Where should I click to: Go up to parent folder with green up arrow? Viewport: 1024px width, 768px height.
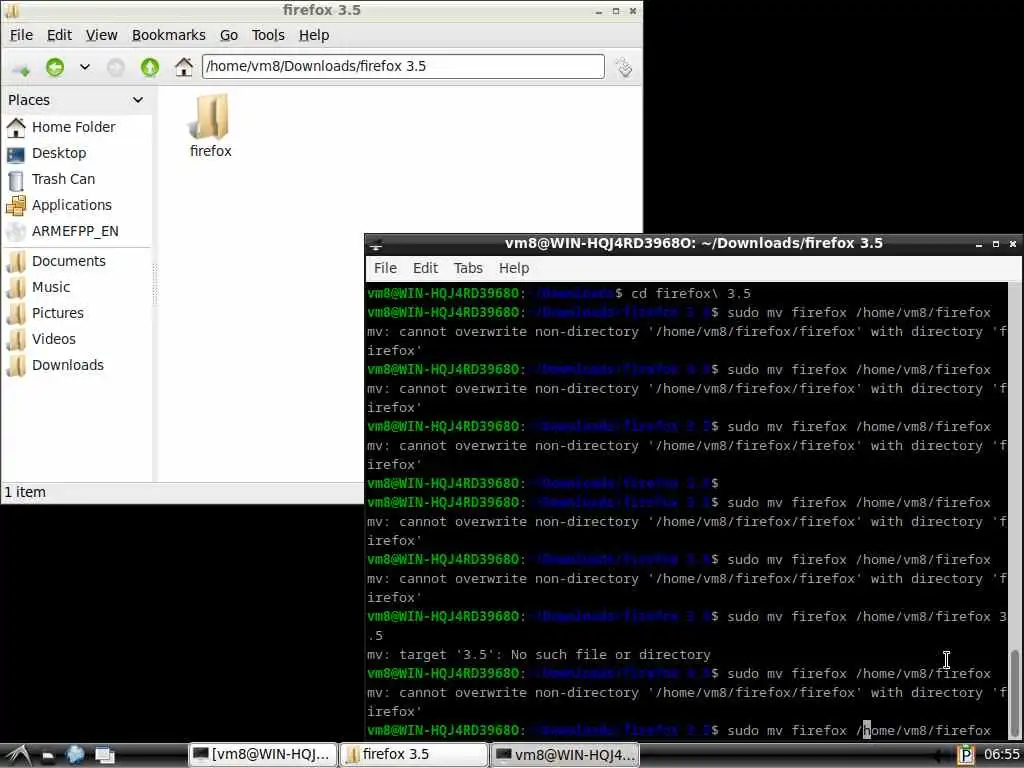click(x=150, y=67)
